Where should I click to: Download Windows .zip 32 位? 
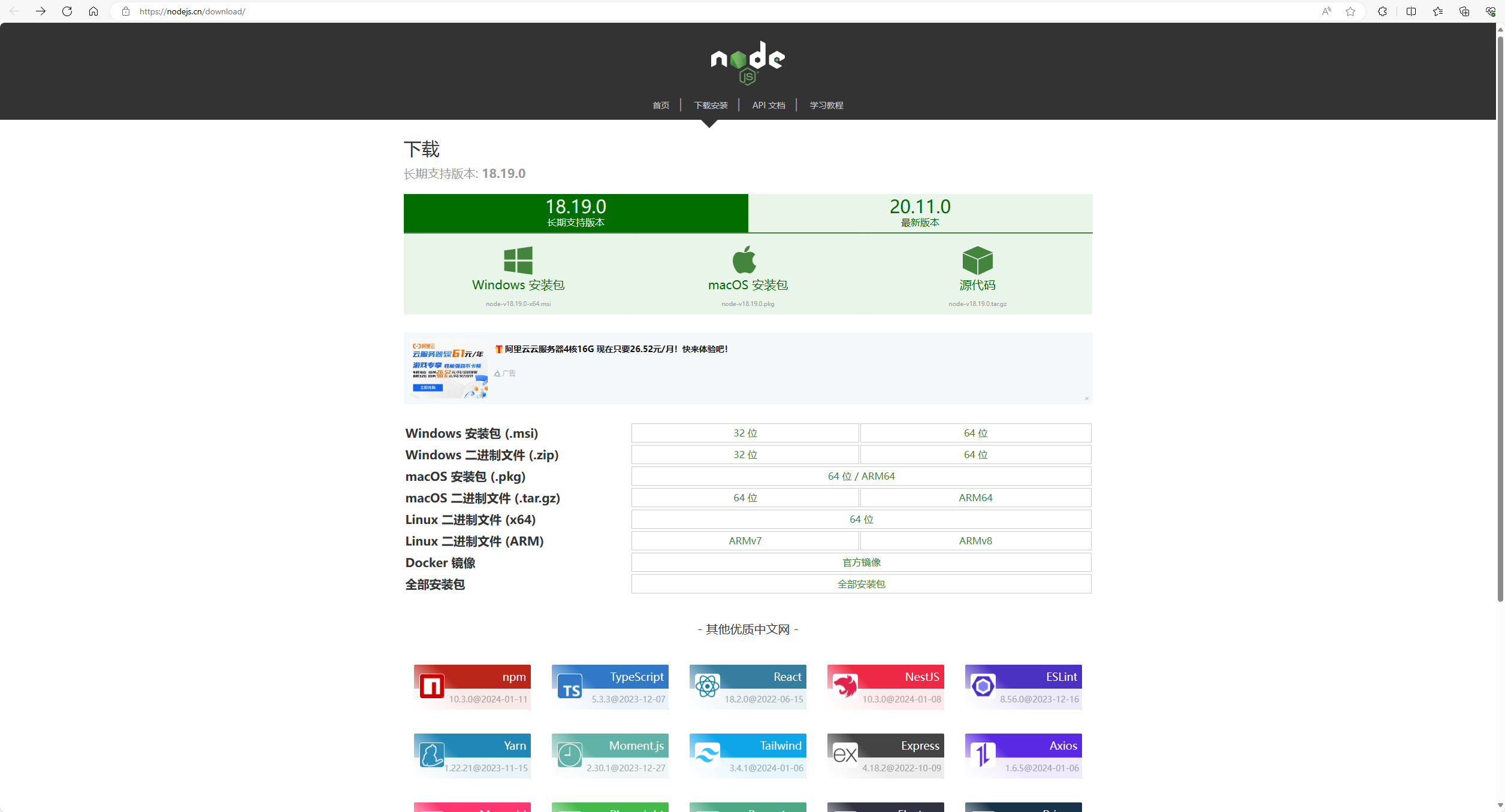click(x=745, y=455)
